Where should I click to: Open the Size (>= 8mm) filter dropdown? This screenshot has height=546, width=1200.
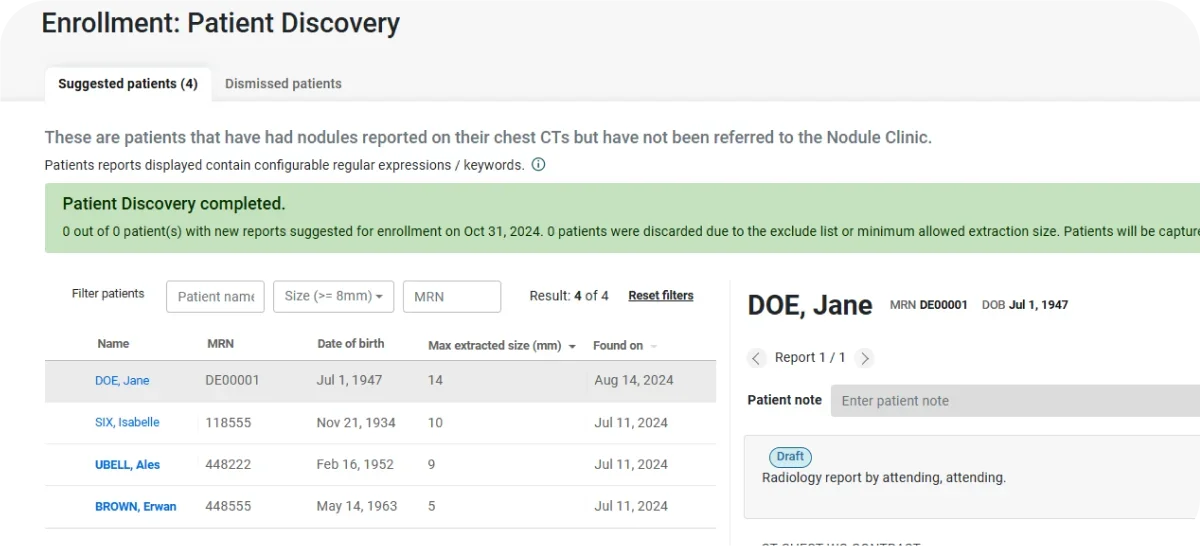tap(333, 296)
